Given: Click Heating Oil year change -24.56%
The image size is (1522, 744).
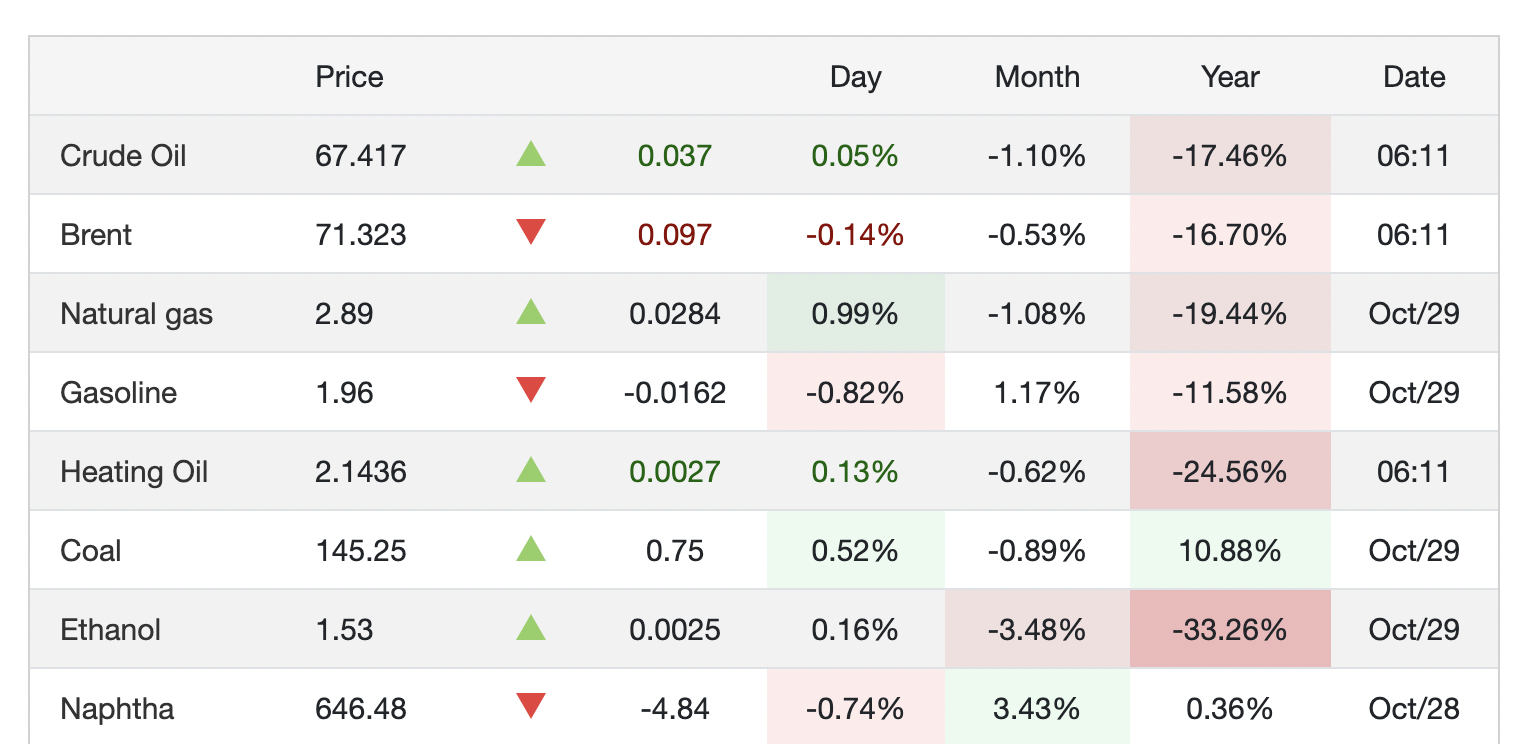Looking at the screenshot, I should click(1230, 472).
